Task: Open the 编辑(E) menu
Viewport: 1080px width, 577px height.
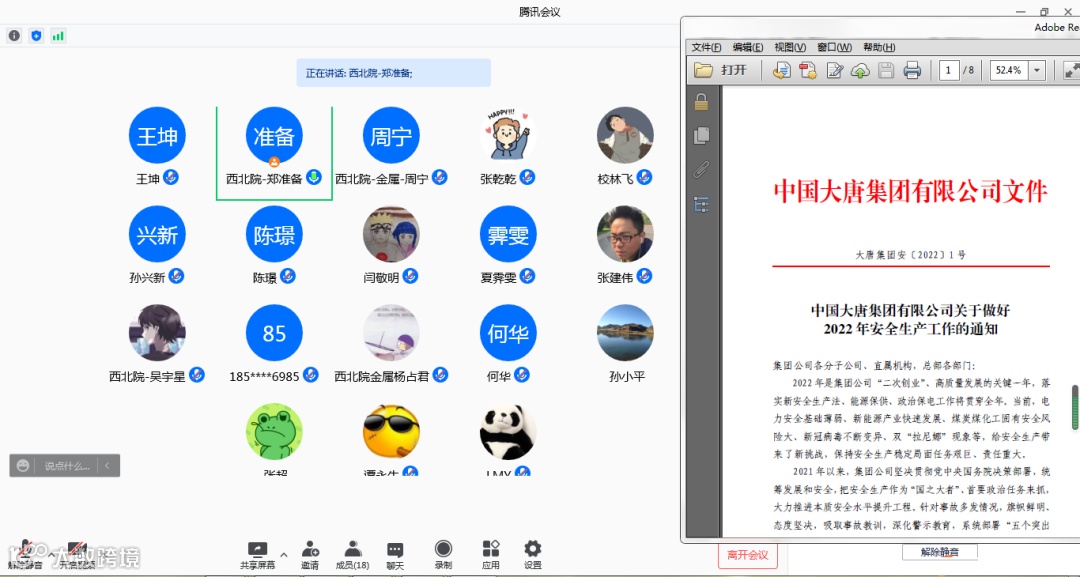Action: 747,48
